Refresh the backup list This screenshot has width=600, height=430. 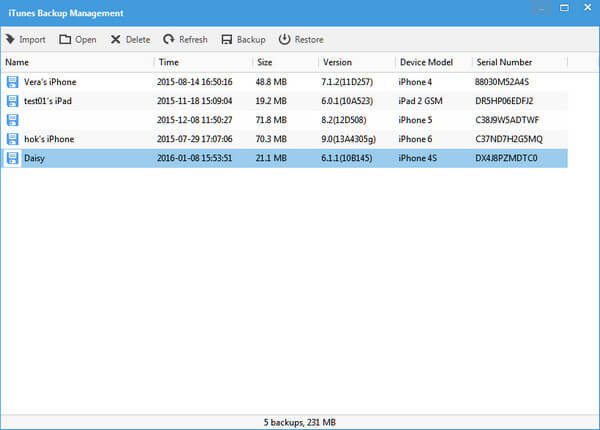point(169,40)
